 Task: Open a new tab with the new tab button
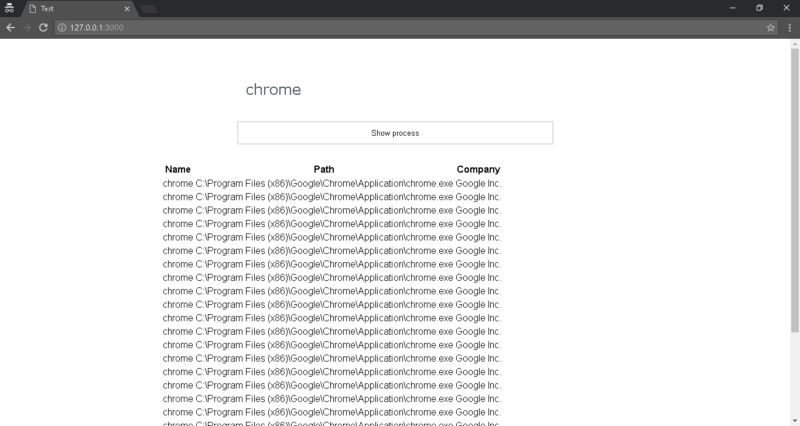148,9
